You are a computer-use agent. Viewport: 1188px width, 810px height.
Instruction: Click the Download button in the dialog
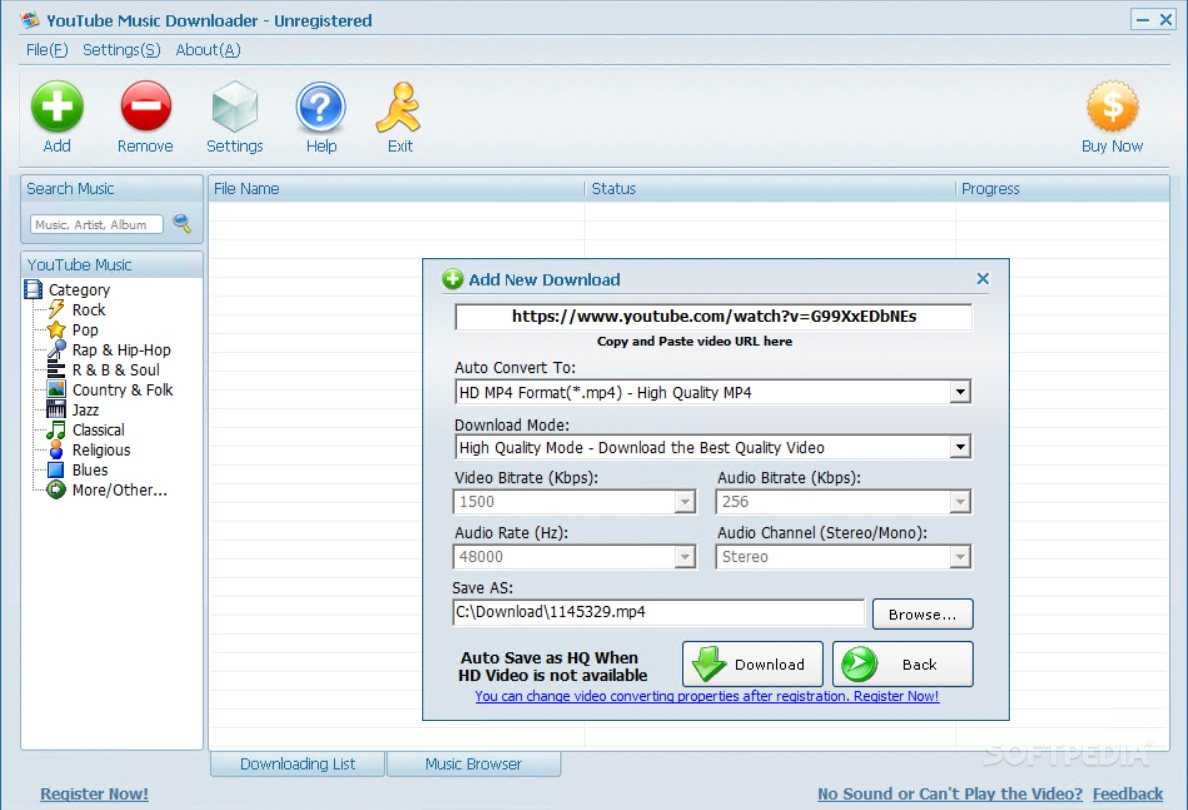coord(752,665)
